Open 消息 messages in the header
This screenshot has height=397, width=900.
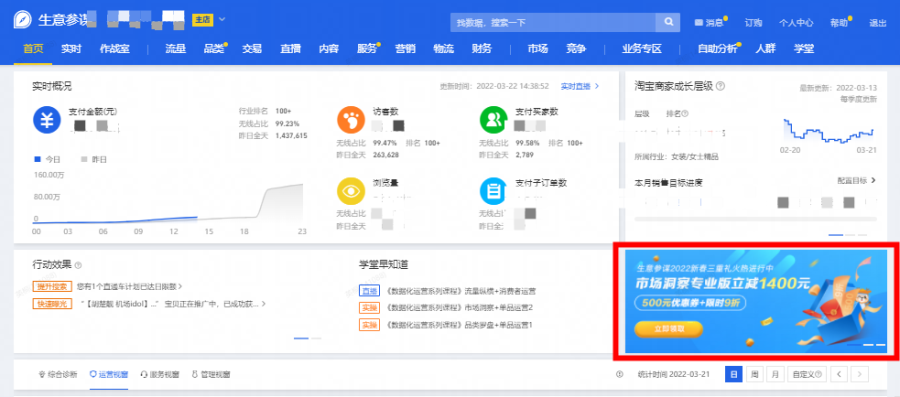[x=709, y=23]
